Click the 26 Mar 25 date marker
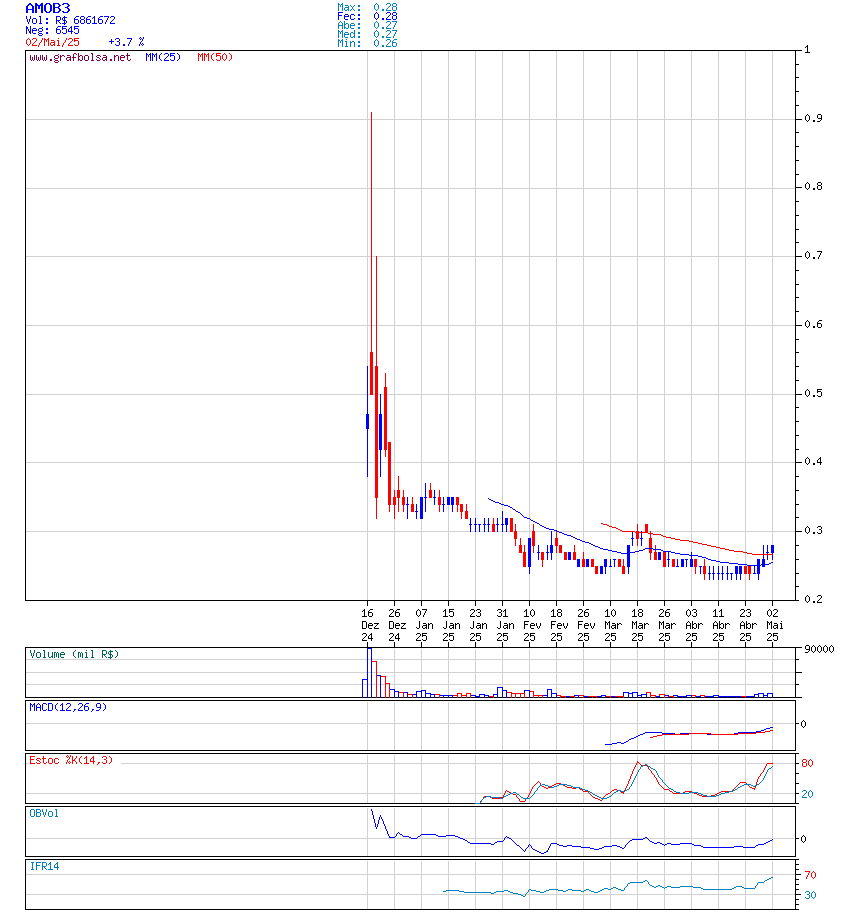This screenshot has height=920, width=850. [x=666, y=625]
